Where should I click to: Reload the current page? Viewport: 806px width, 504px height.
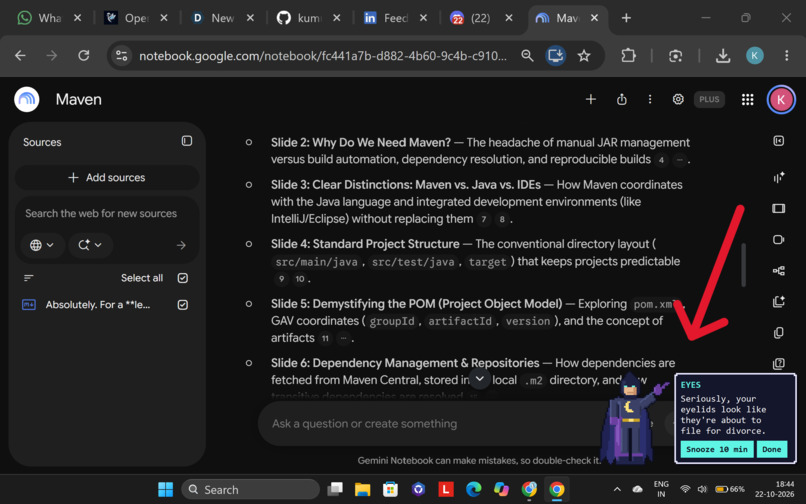click(x=84, y=56)
